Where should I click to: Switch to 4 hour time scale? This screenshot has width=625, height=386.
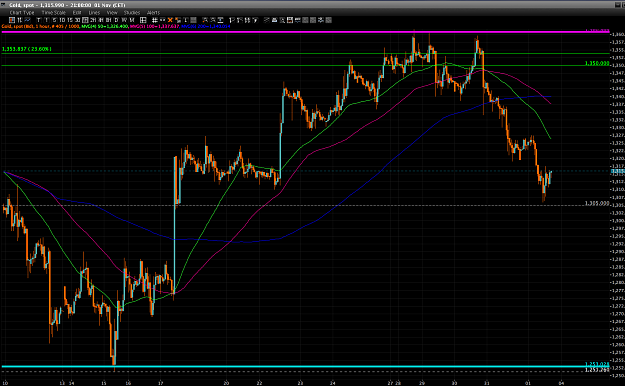click(101, 20)
